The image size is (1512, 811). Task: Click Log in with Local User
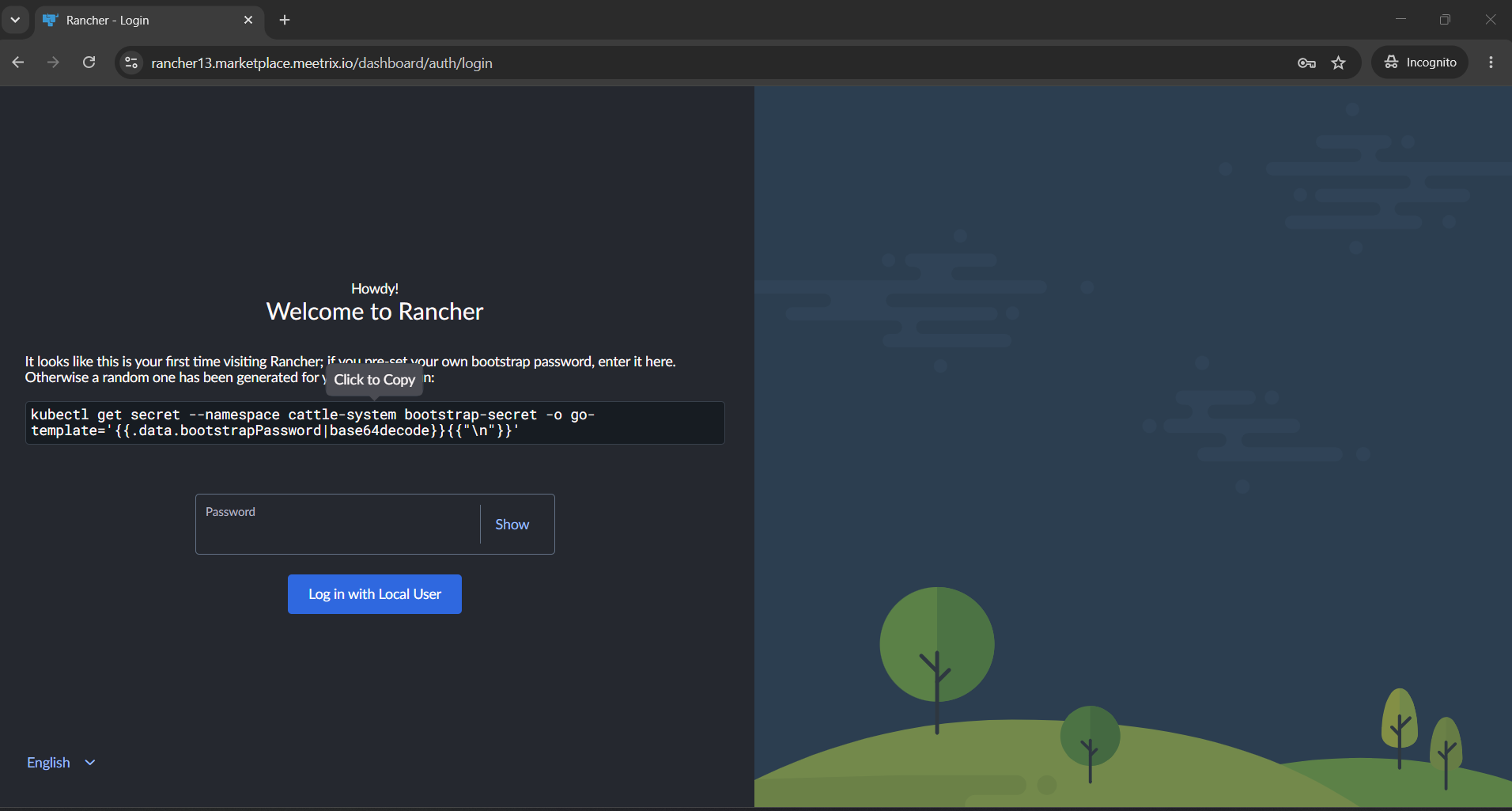coord(375,594)
